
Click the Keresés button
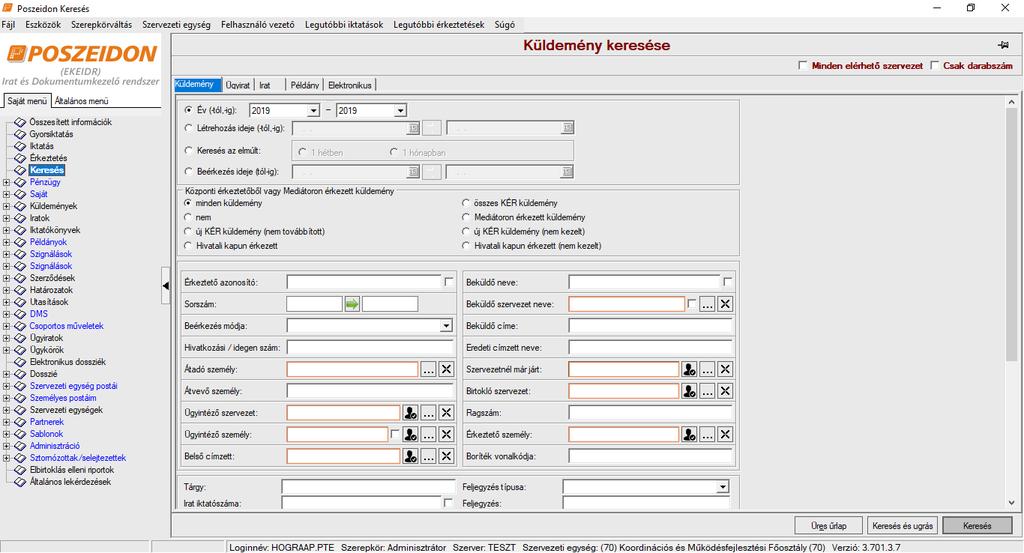978,526
